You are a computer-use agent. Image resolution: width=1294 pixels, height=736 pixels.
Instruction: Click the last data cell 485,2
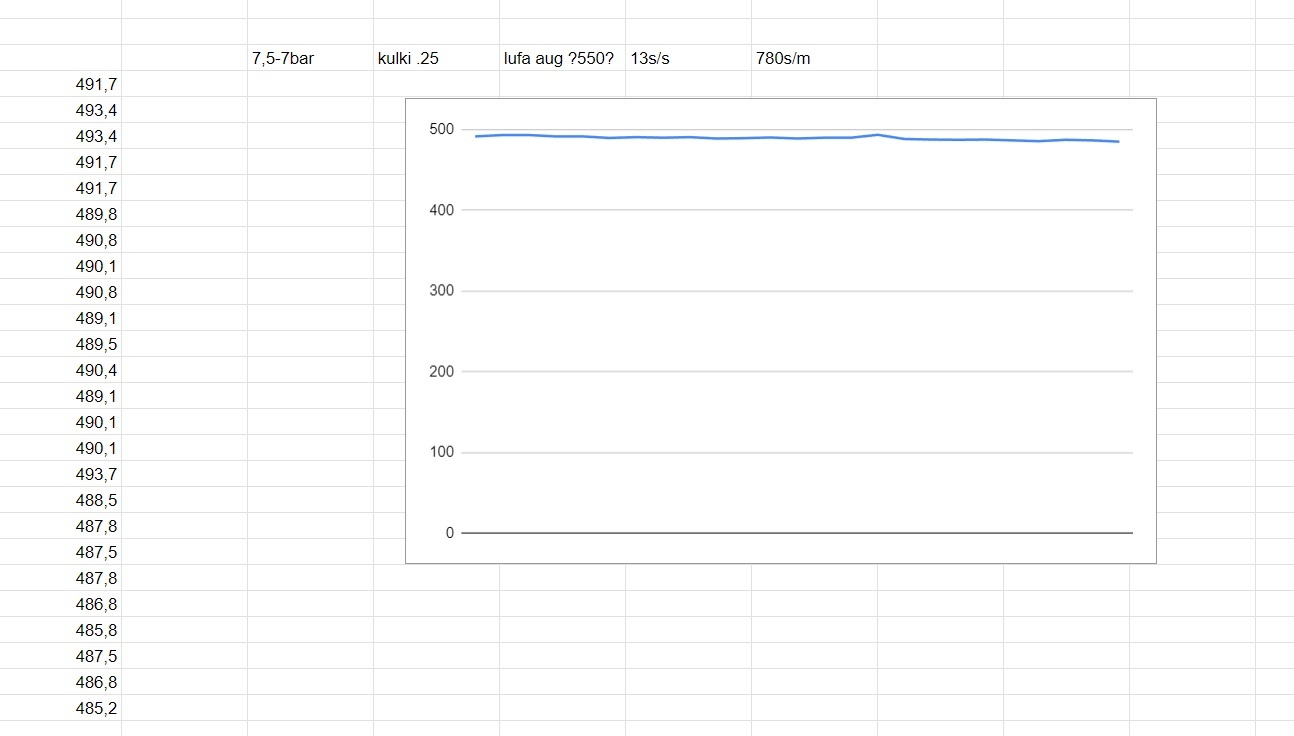click(x=96, y=708)
